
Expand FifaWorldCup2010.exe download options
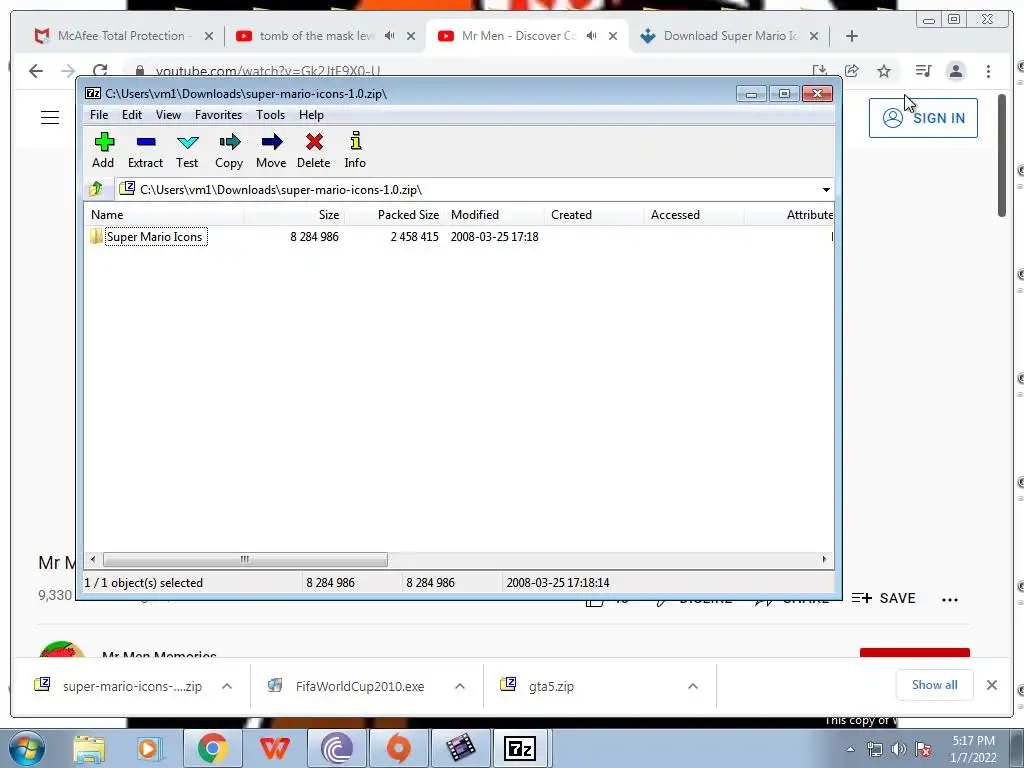[x=460, y=686]
